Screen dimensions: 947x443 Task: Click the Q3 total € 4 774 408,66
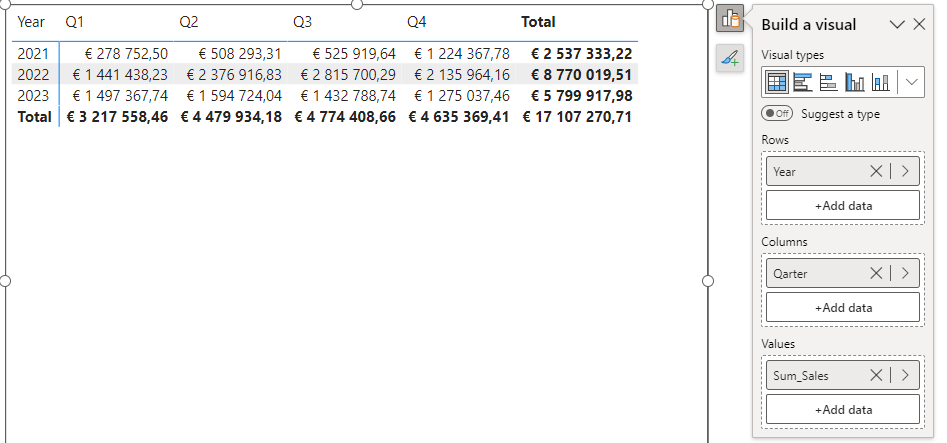345,117
